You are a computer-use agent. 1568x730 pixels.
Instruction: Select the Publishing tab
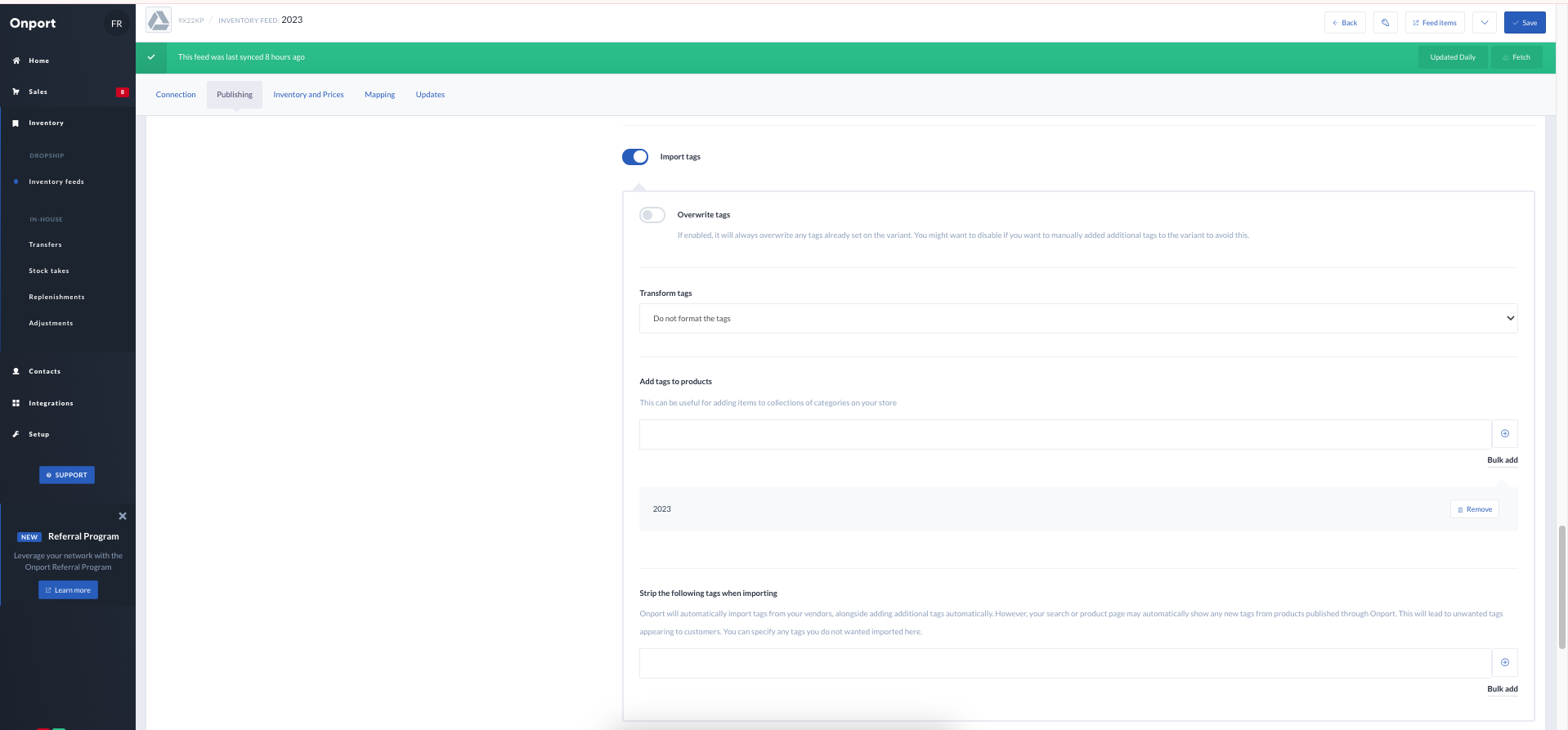pos(235,95)
